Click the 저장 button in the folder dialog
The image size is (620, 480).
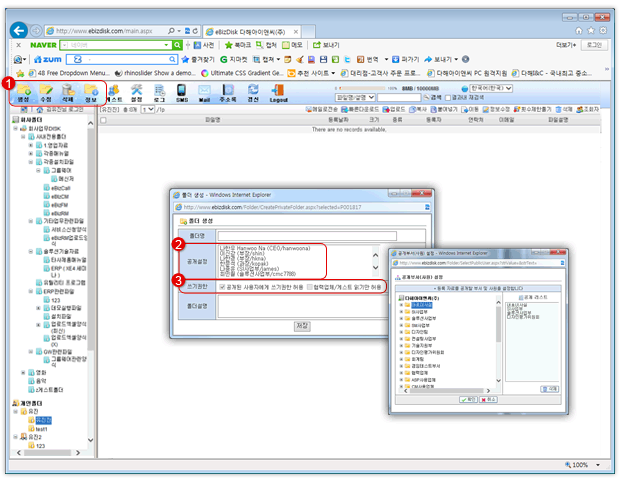[302, 326]
